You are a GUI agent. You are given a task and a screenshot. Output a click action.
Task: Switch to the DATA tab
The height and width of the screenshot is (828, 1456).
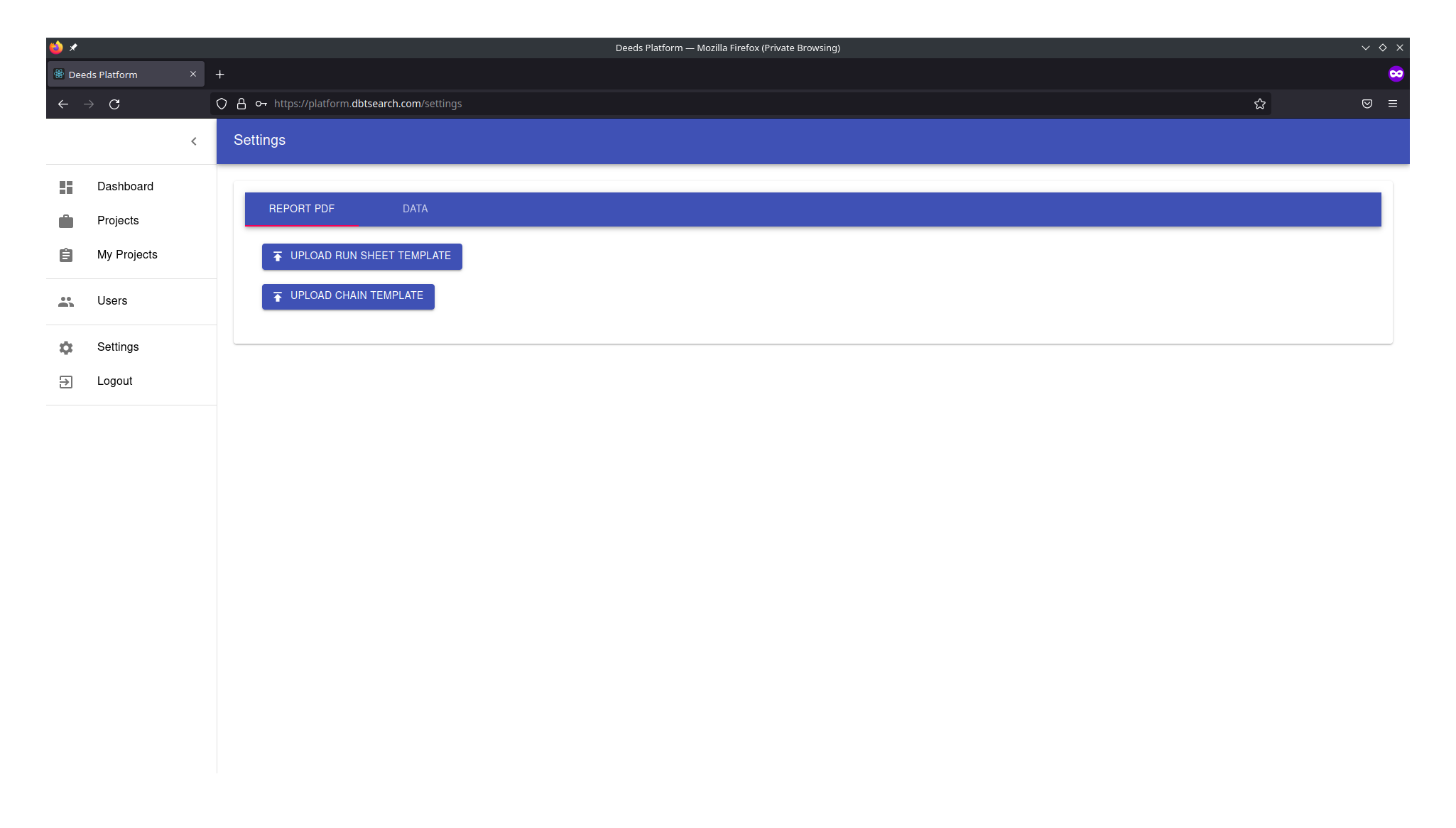point(415,209)
